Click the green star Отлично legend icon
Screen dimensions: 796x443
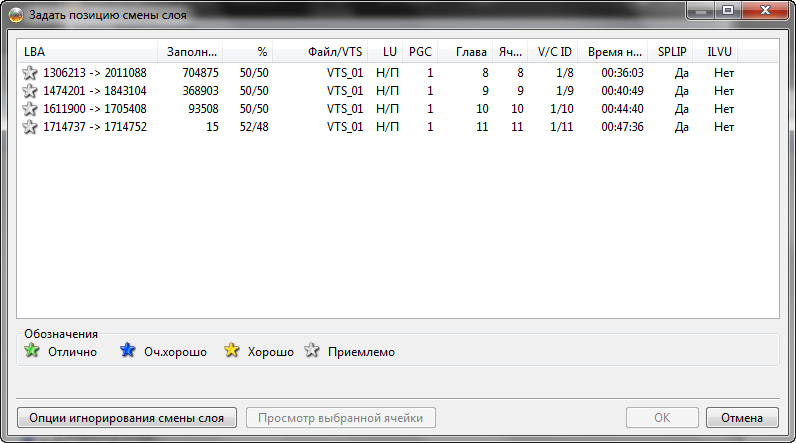pos(31,351)
